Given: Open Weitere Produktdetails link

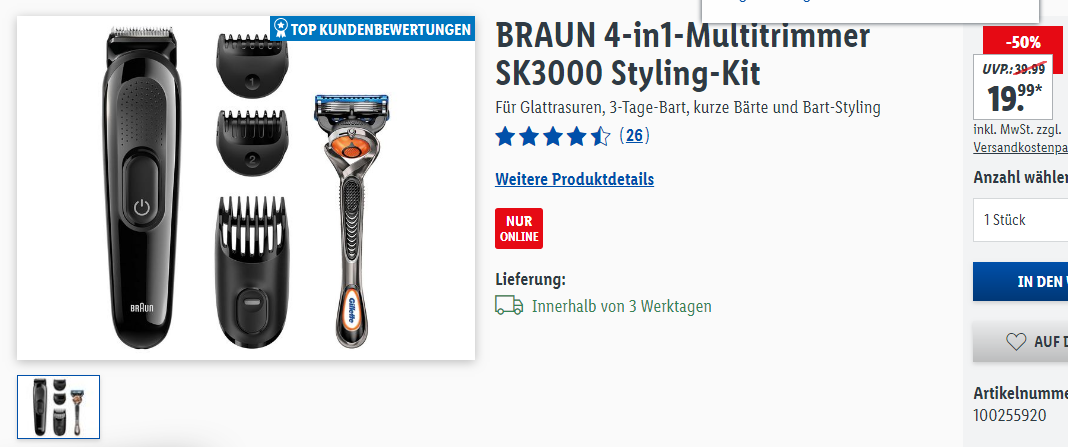Looking at the screenshot, I should [574, 179].
